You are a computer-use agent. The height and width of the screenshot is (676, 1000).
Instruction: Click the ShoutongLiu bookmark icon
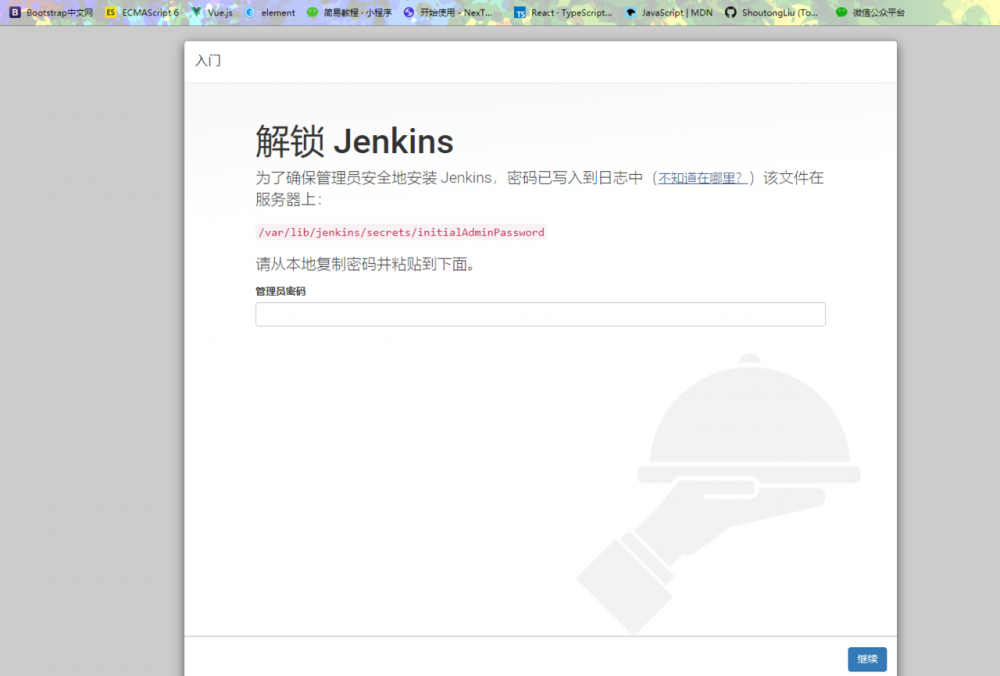coord(732,13)
